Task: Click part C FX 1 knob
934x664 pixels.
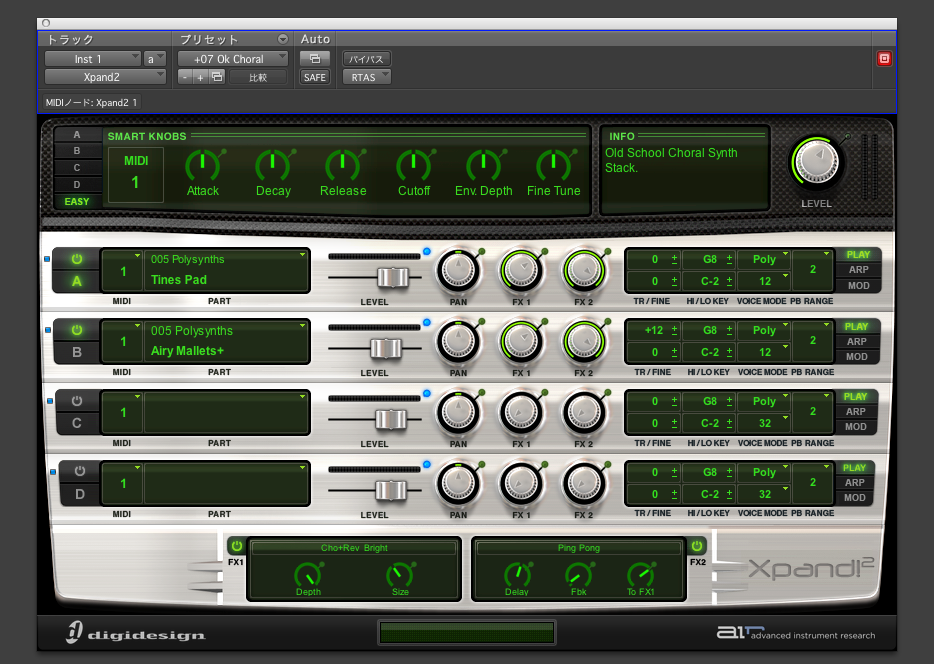Action: [521, 413]
